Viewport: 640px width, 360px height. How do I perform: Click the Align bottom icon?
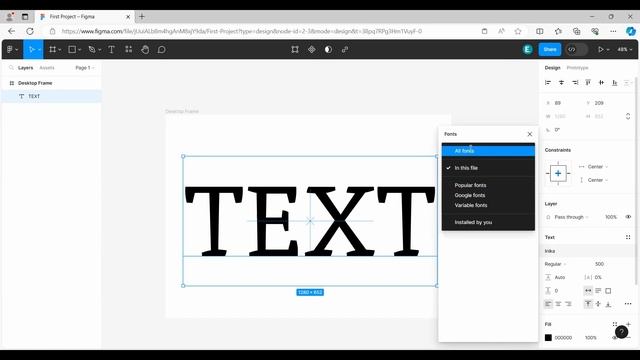pos(615,82)
